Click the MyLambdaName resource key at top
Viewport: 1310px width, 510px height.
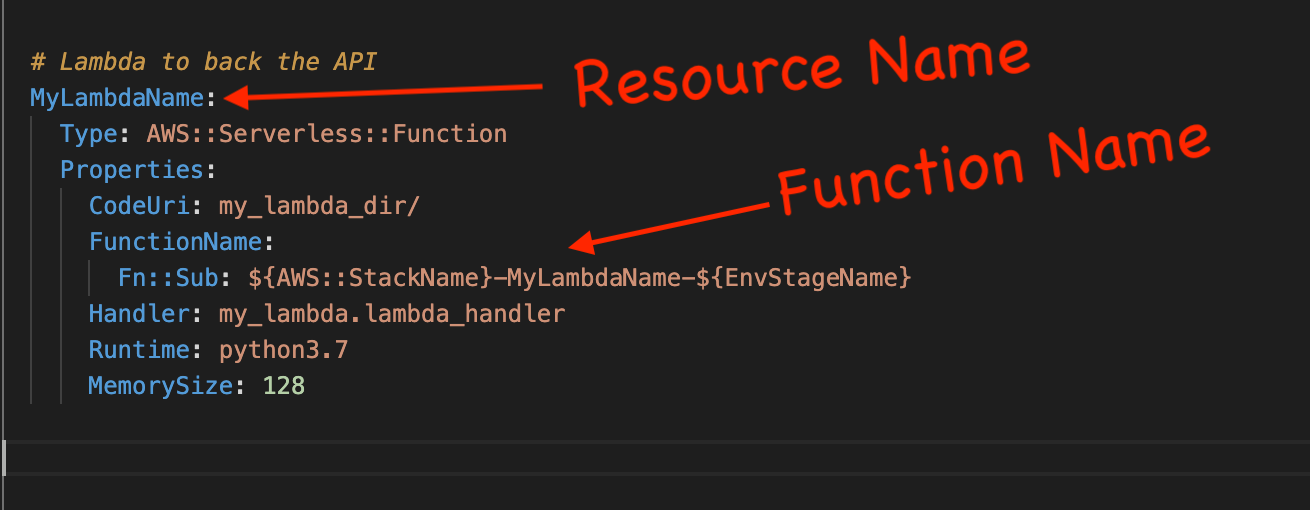(x=117, y=98)
